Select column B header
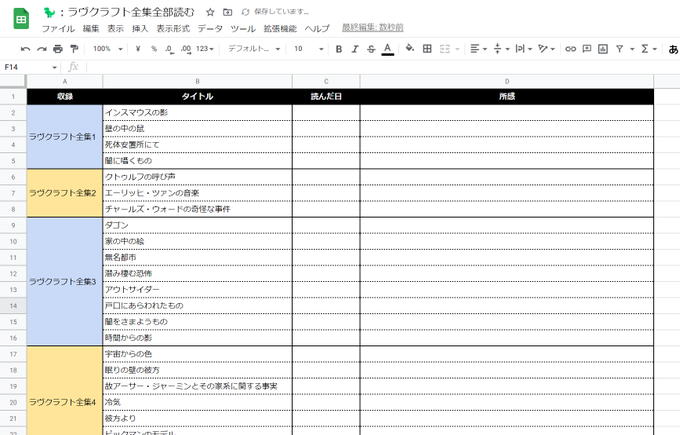Image resolution: width=680 pixels, height=435 pixels. click(197, 82)
